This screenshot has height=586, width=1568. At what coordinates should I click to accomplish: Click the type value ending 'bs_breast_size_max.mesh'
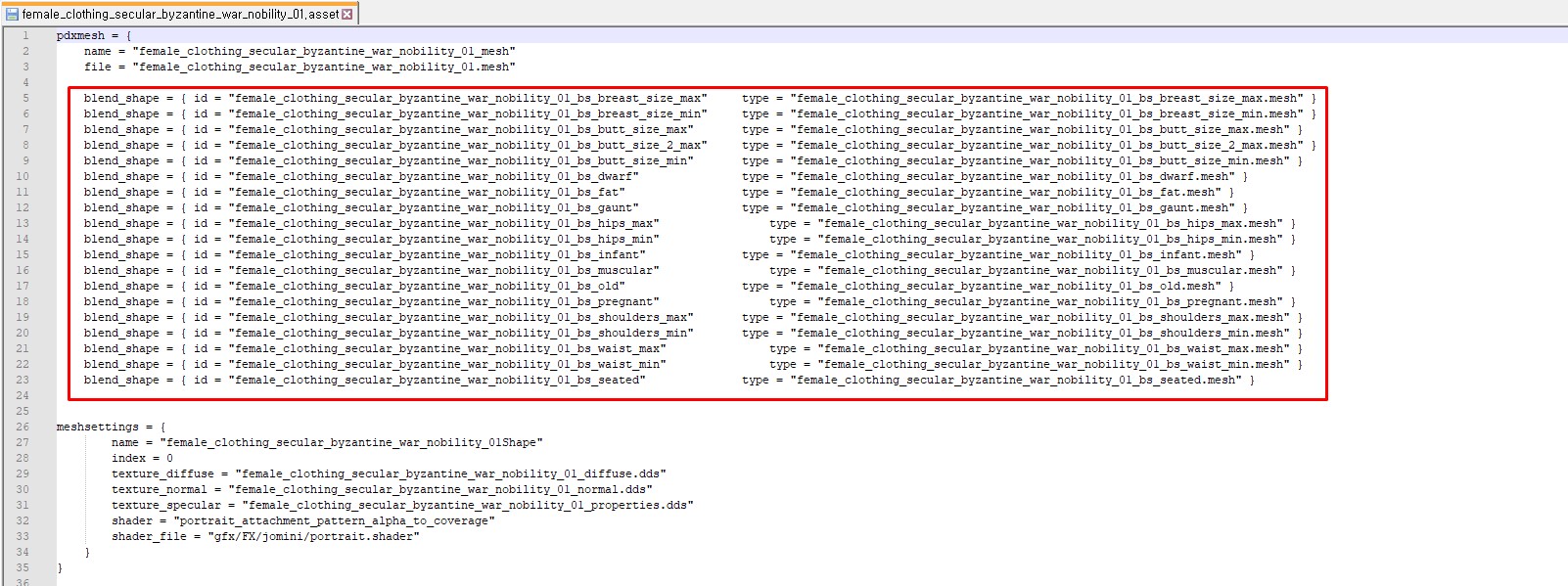pyautogui.click(x=1047, y=98)
